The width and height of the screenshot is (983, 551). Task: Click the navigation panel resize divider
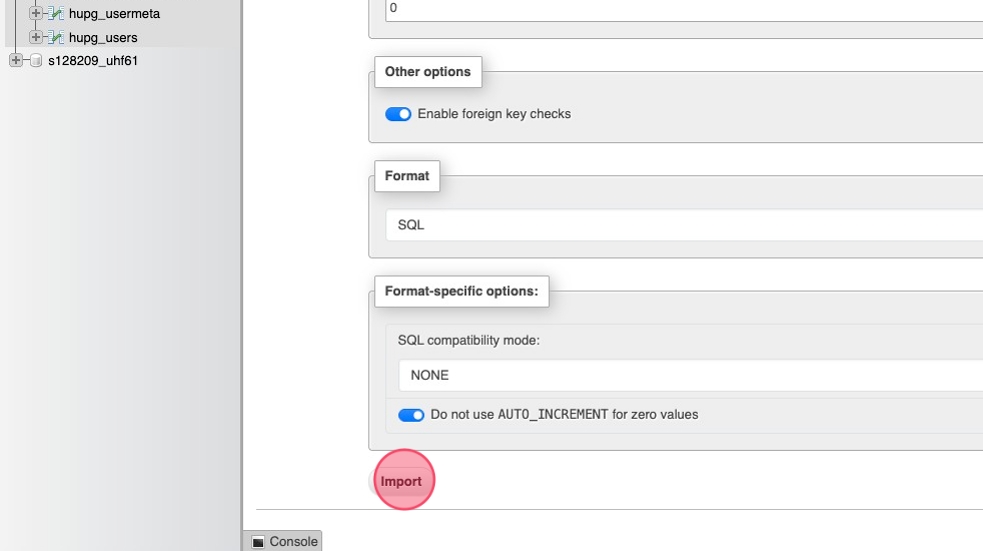click(242, 275)
